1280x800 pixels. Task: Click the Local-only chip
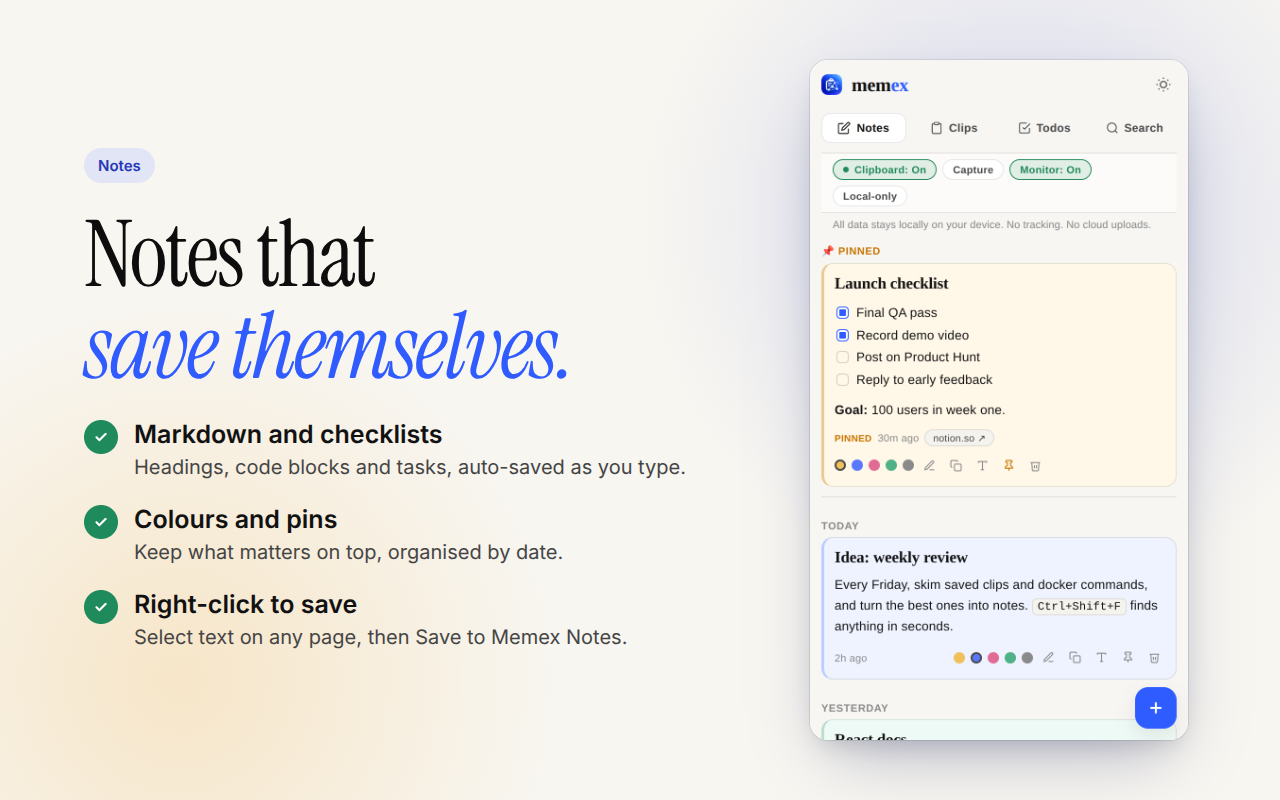pyautogui.click(x=870, y=196)
